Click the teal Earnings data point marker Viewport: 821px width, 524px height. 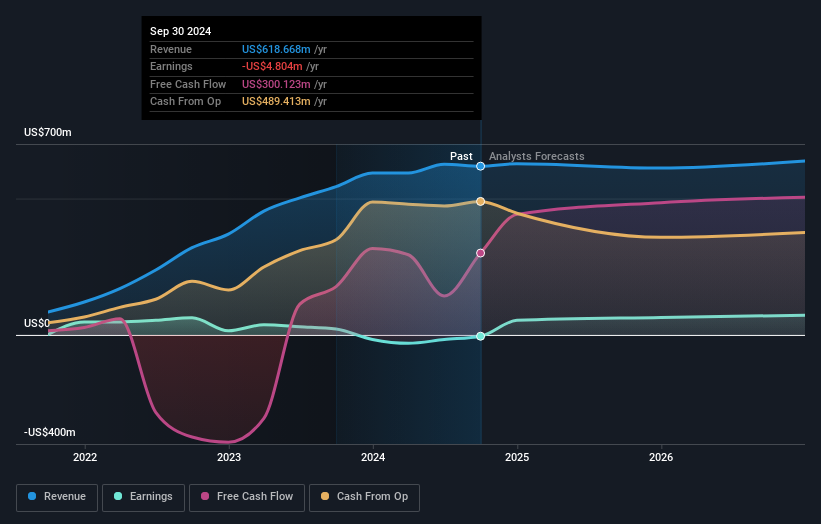480,336
